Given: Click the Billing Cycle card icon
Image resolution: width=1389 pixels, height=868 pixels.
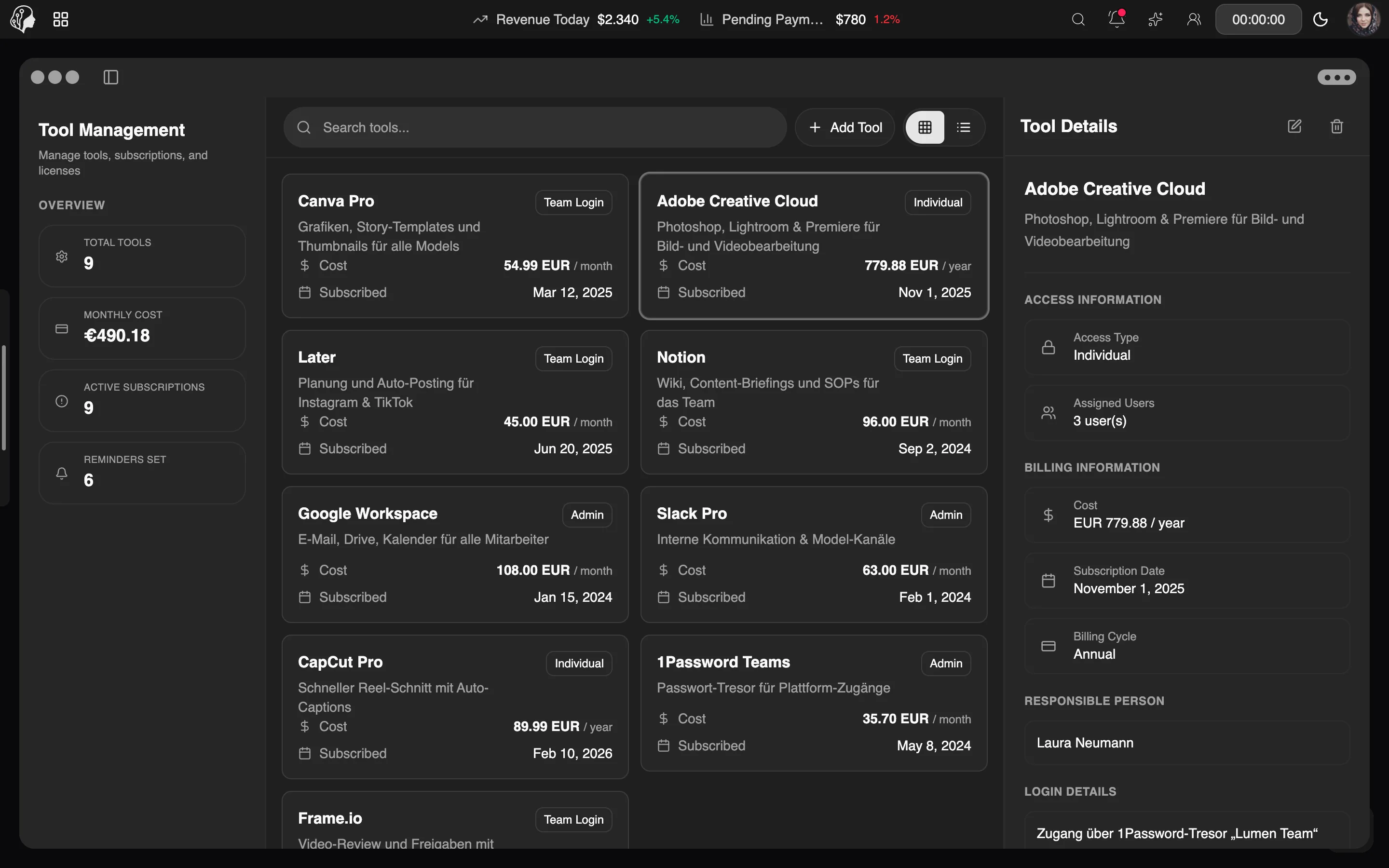Looking at the screenshot, I should click(1048, 646).
